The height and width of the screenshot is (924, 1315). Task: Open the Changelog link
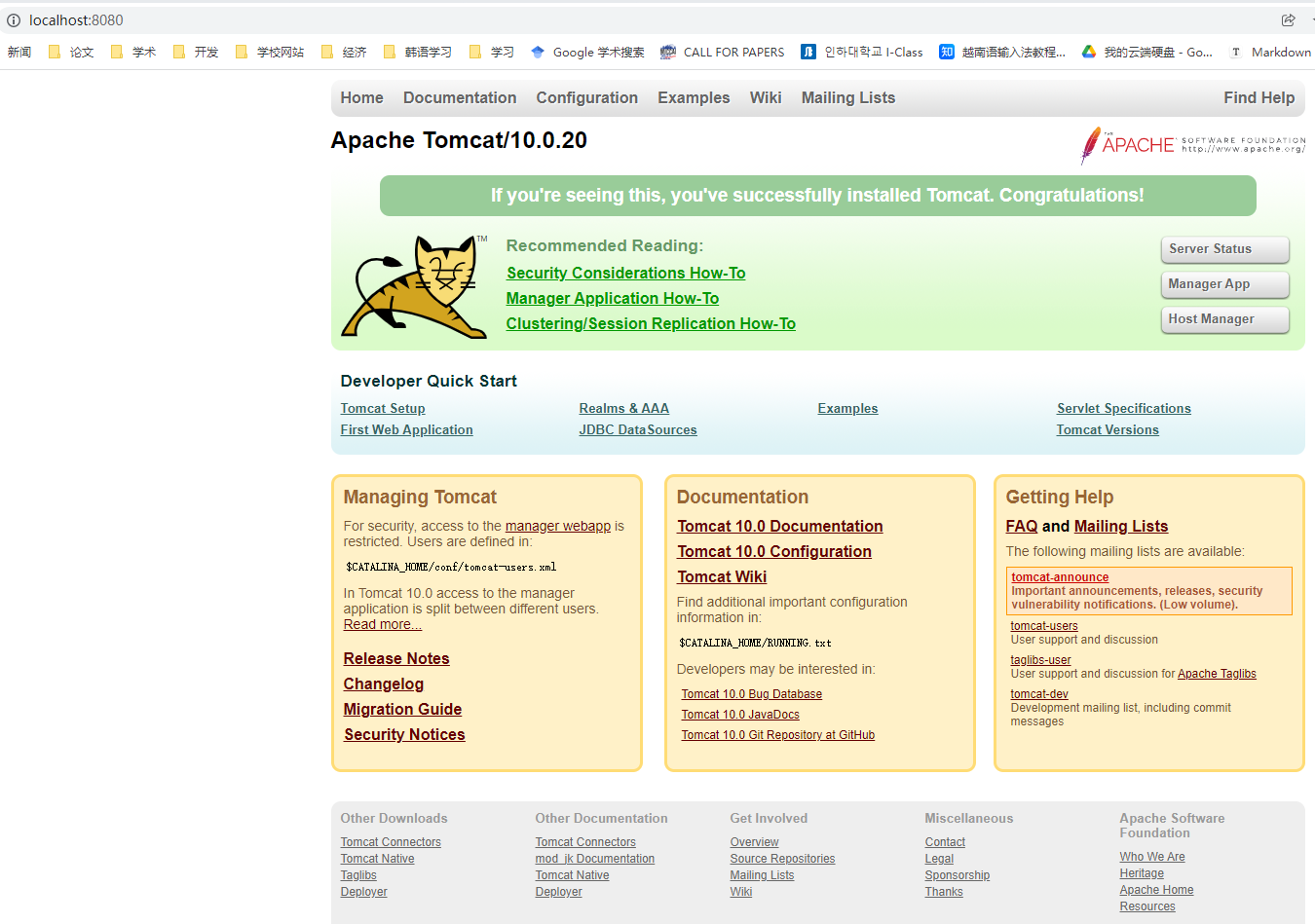pyautogui.click(x=384, y=684)
